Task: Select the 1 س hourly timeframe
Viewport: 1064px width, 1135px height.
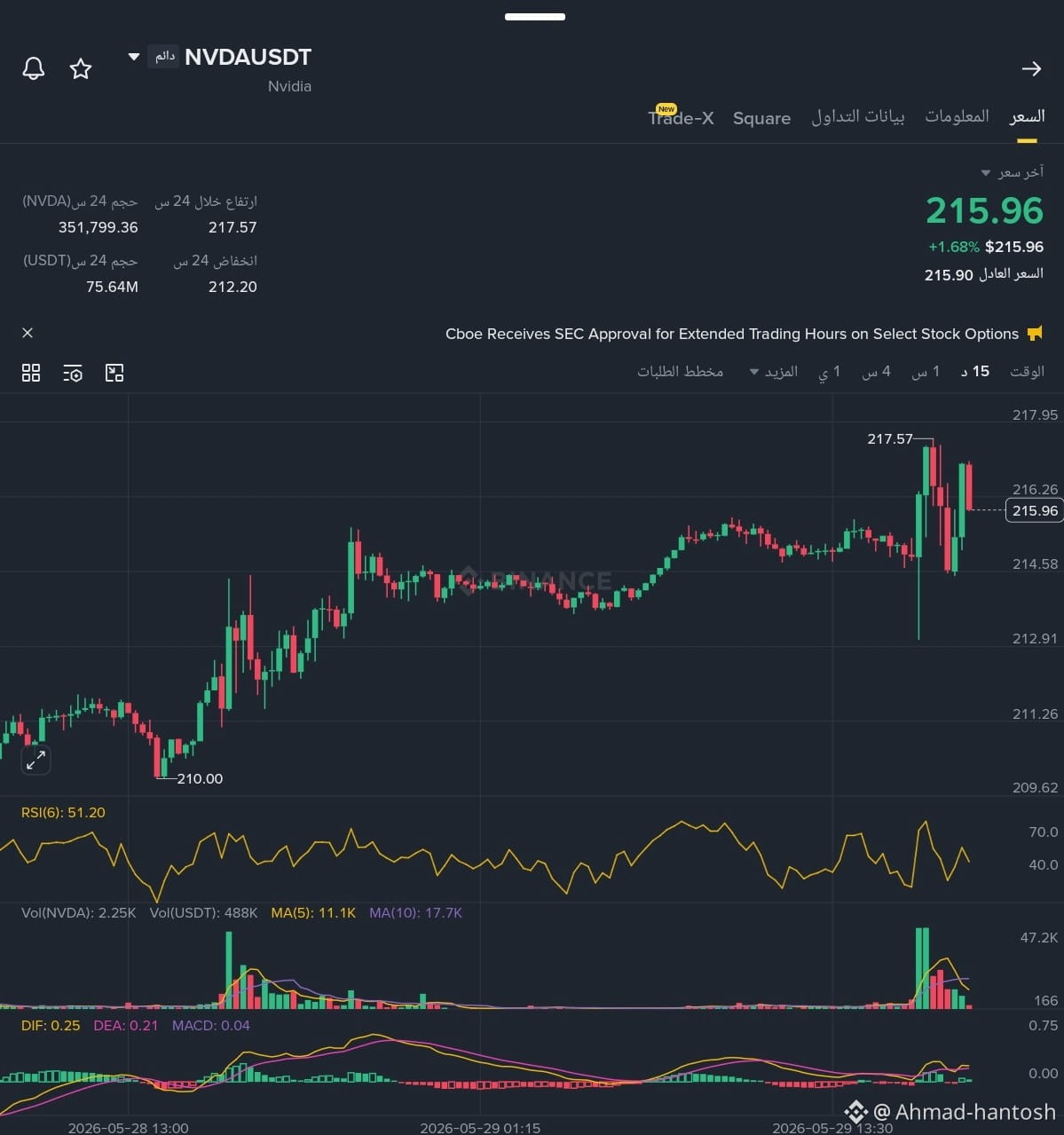Action: (926, 372)
